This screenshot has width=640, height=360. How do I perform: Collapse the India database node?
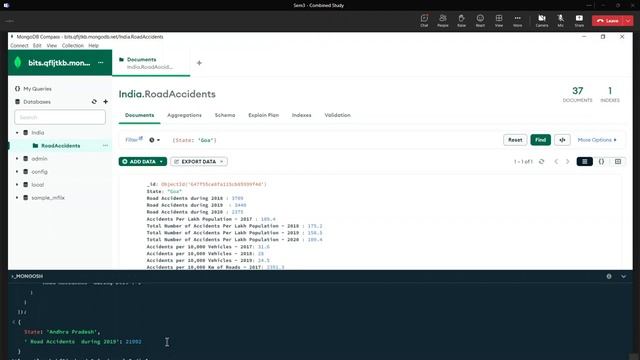click(x=17, y=133)
